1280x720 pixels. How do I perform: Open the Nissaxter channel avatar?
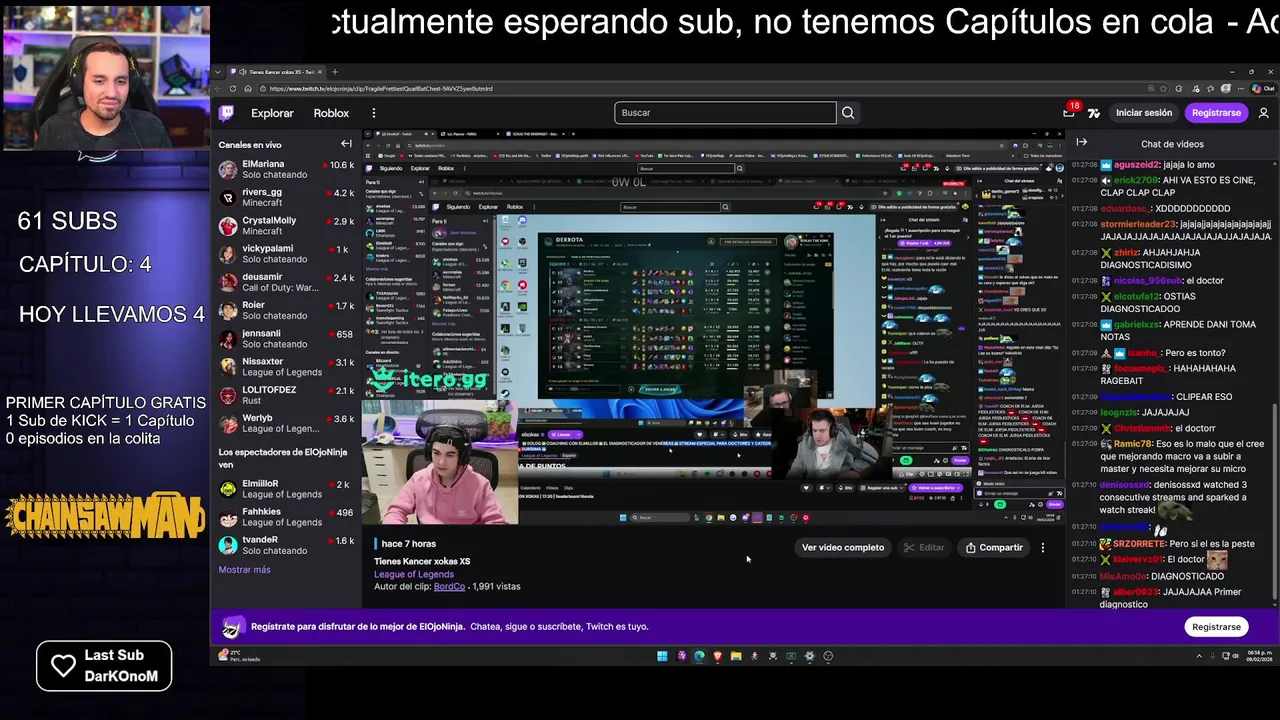click(228, 367)
